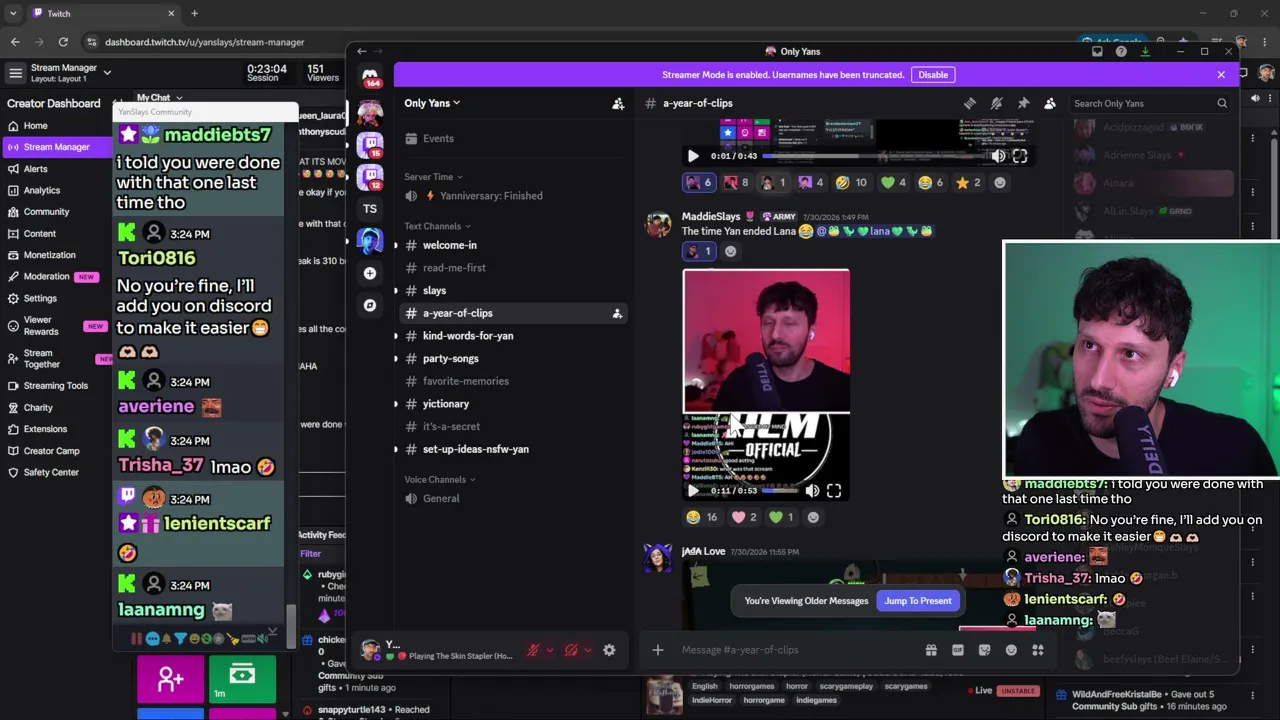Toggle the pink heart 2 reaction

746,517
